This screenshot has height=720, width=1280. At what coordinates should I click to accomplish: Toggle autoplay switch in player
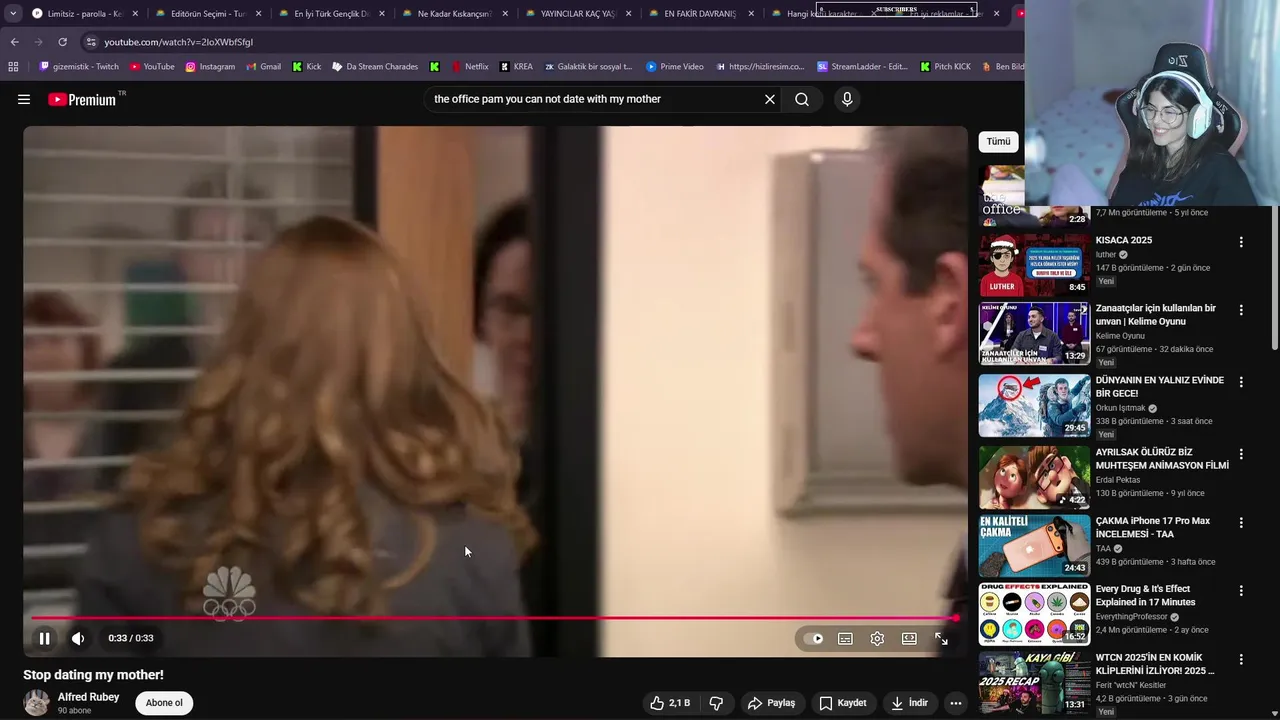coord(814,639)
